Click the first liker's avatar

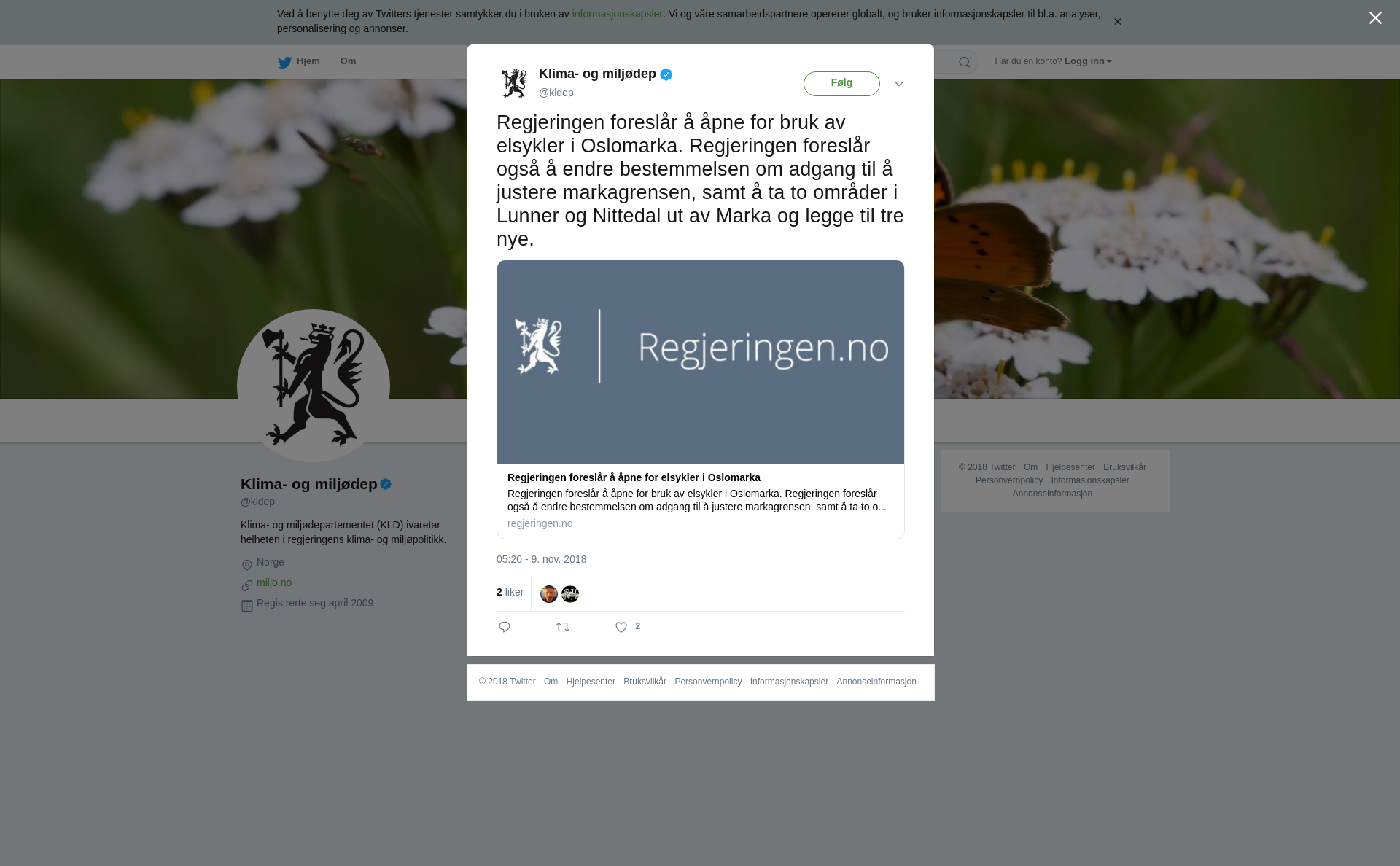click(x=549, y=594)
